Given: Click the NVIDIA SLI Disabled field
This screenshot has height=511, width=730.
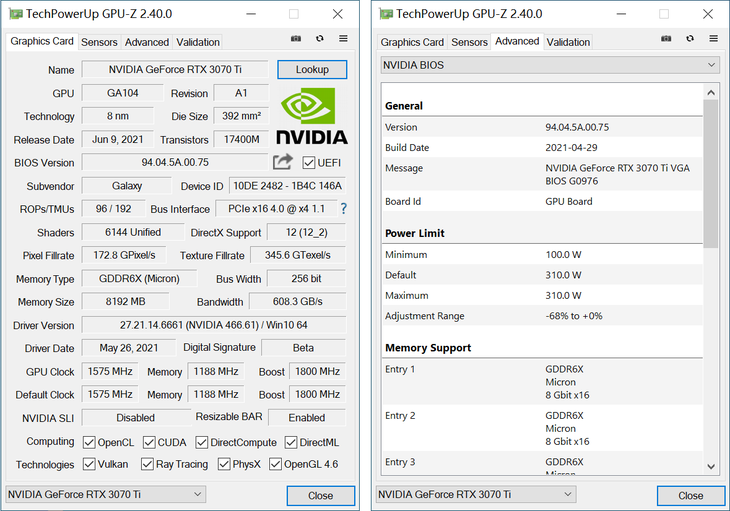Looking at the screenshot, I should click(135, 418).
